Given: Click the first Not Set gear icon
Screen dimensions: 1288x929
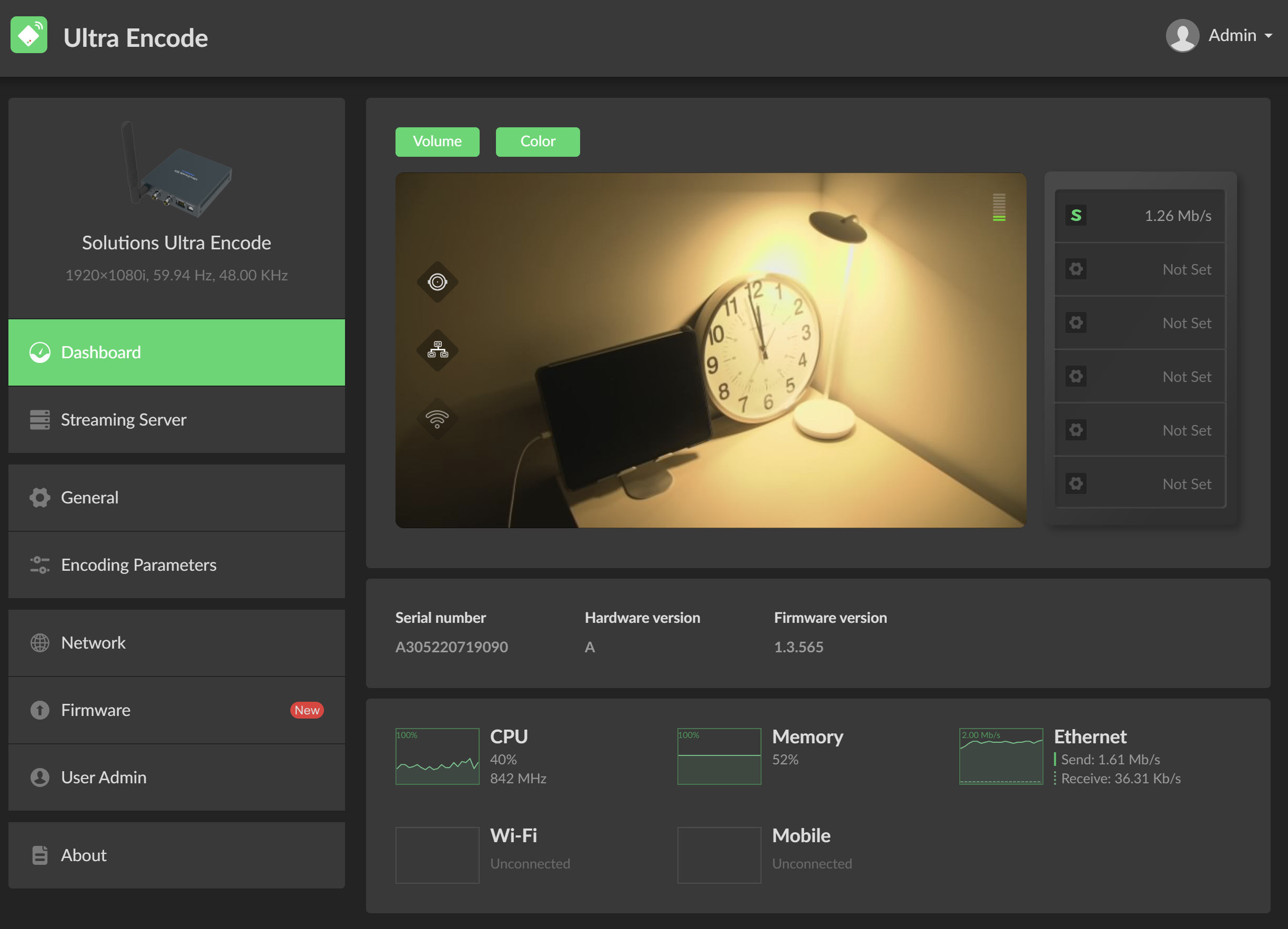Looking at the screenshot, I should pyautogui.click(x=1076, y=269).
